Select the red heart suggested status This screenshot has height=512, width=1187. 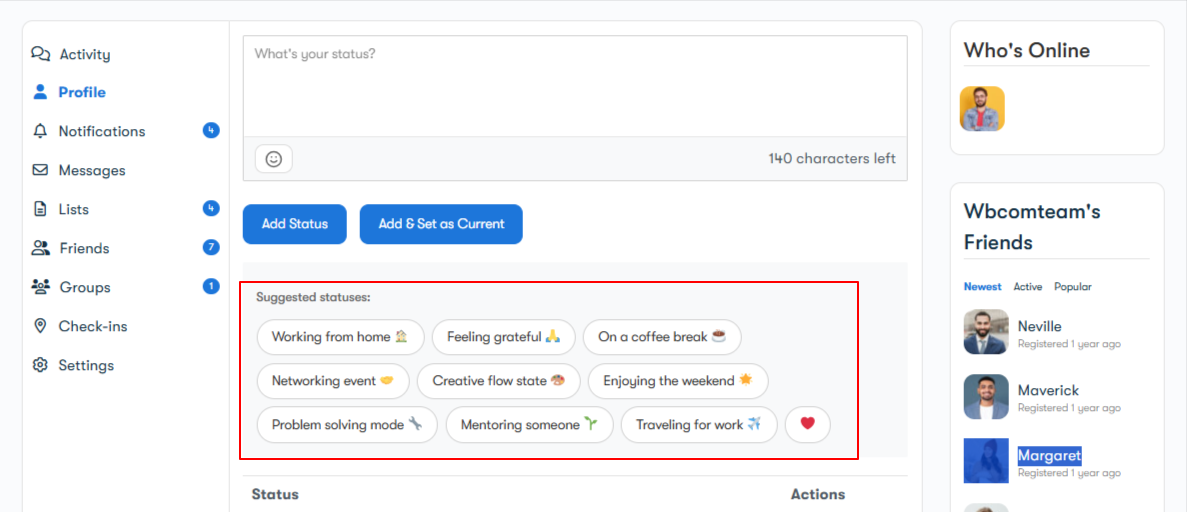pos(807,425)
